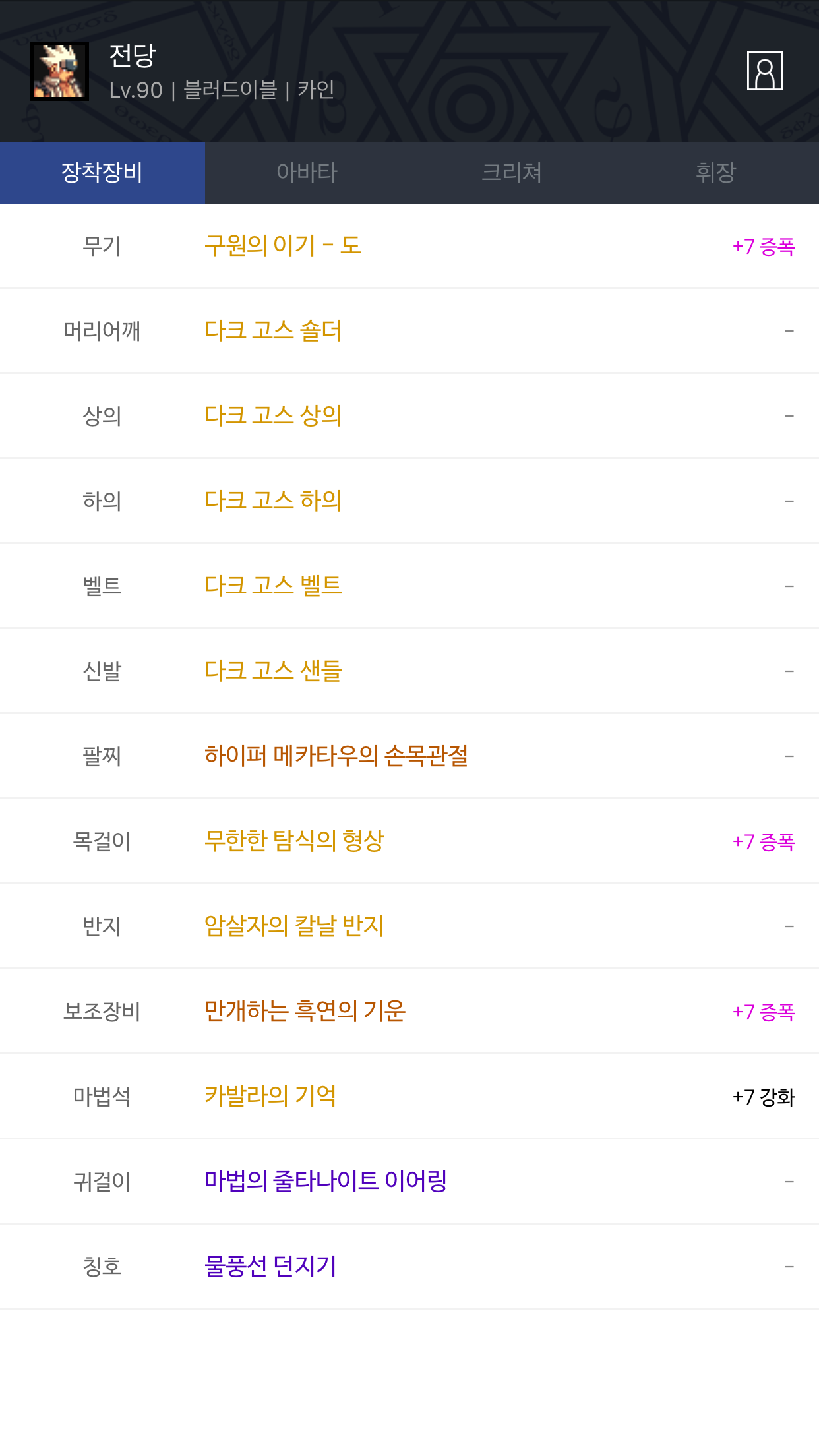819x1456 pixels.
Task: Select the 장착장비 tab
Action: tap(102, 173)
